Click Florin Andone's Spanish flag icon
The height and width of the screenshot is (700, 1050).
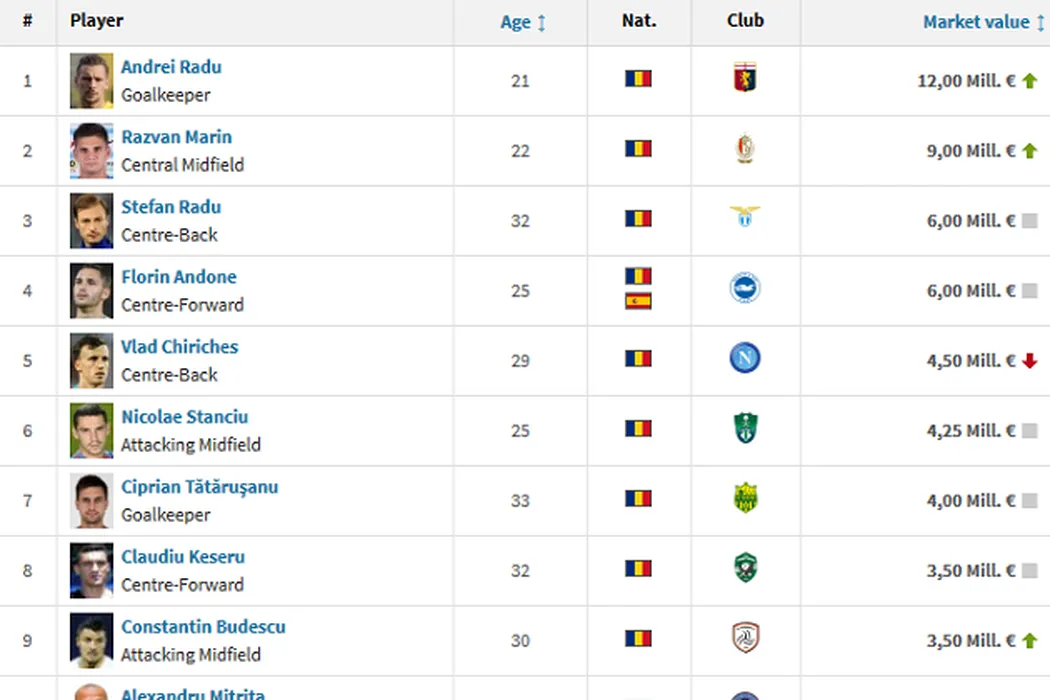[x=638, y=301]
